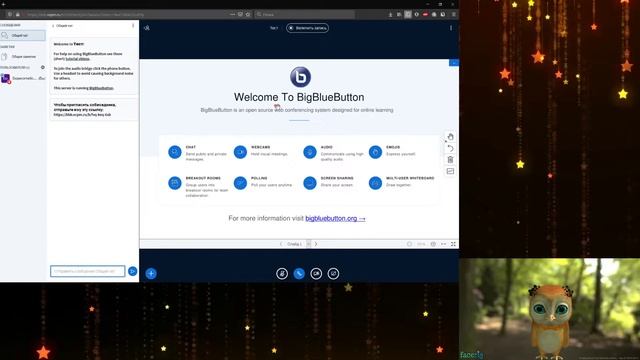Follow the bigbluebutton.org link on slide
Image resolution: width=640 pixels, height=360 pixels.
336,218
